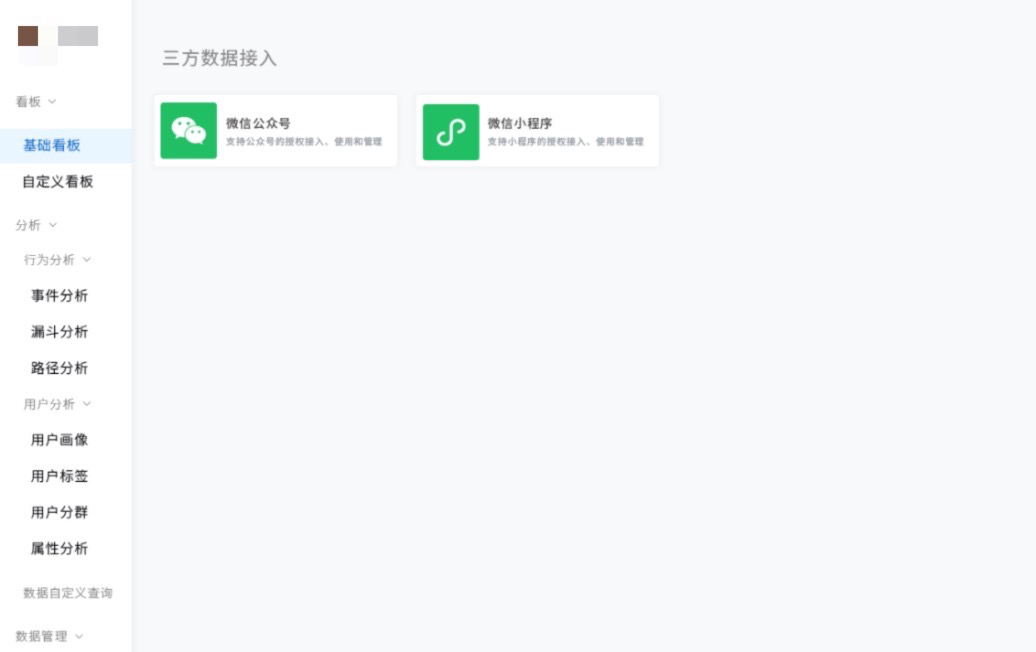Image resolution: width=1036 pixels, height=652 pixels.
Task: Open 自定义看板 in the sidebar
Action: point(57,182)
